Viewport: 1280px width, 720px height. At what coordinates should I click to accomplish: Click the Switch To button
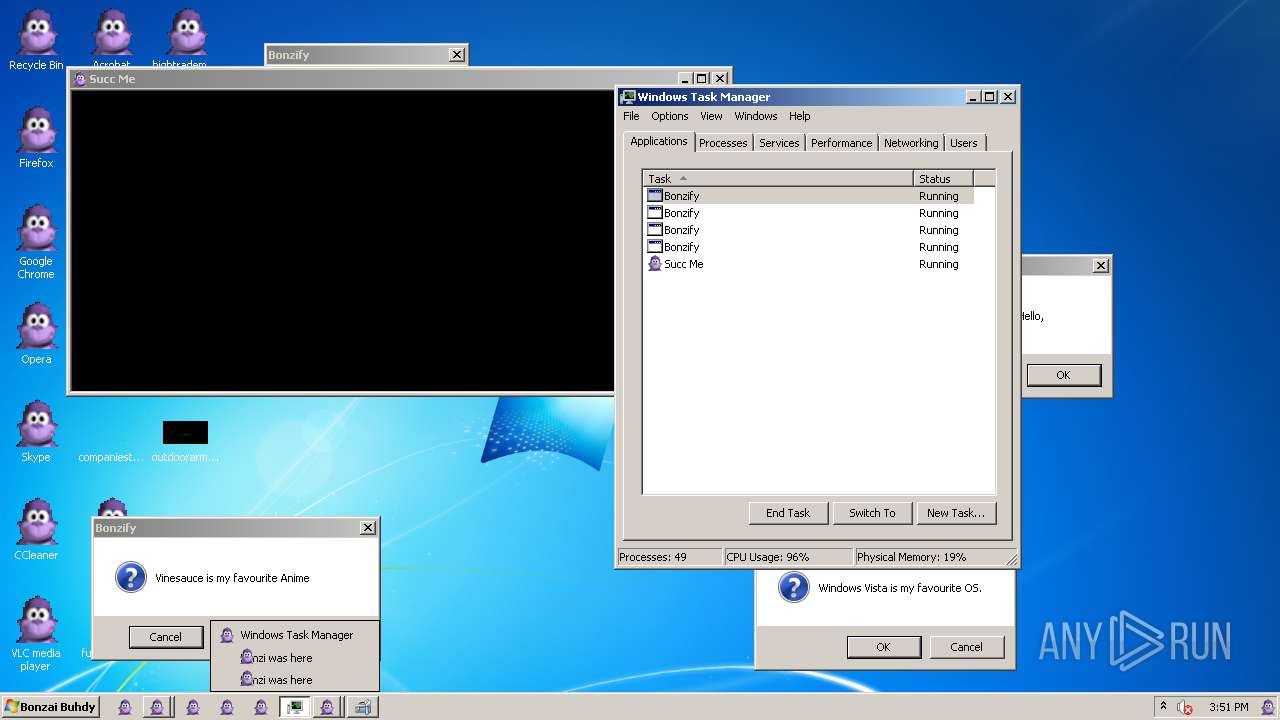(872, 513)
